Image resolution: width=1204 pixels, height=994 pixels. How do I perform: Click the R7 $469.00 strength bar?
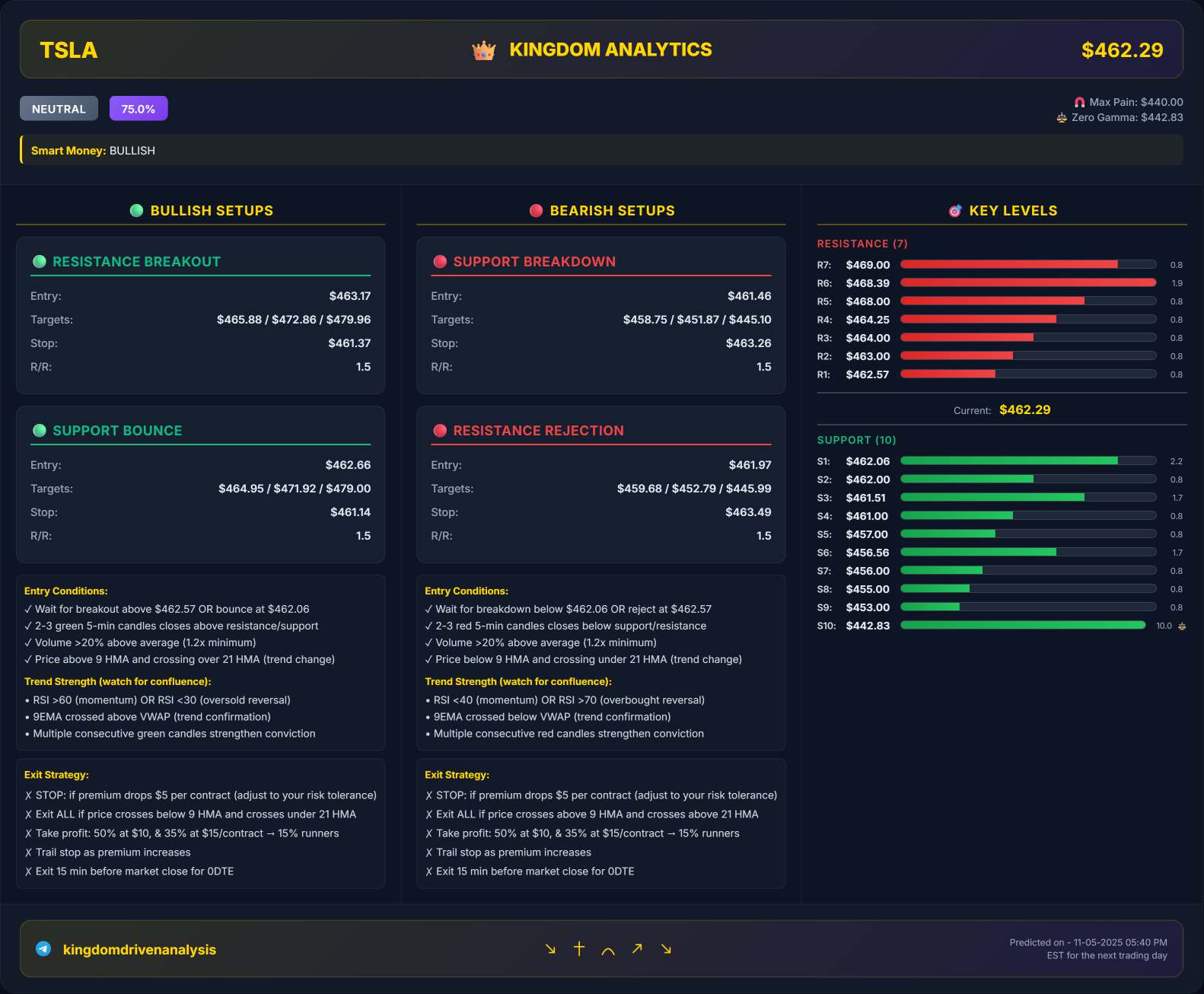pyautogui.click(x=1028, y=264)
